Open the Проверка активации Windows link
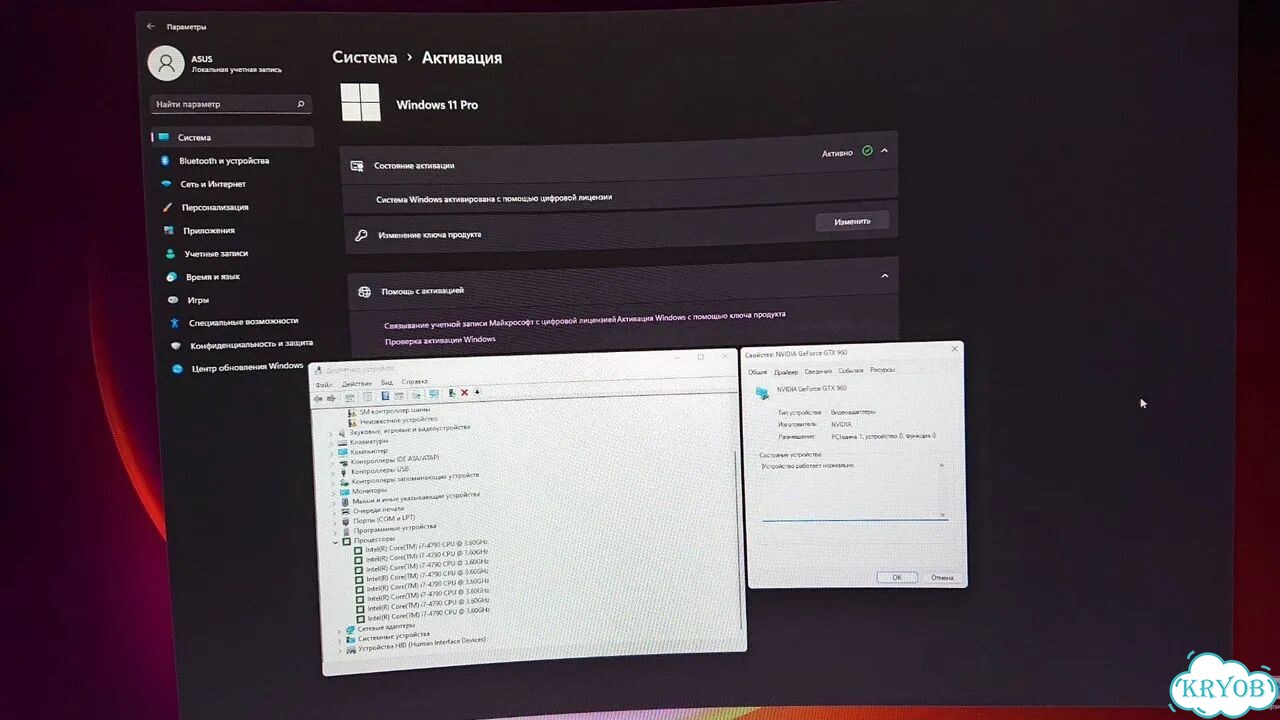 pos(440,340)
